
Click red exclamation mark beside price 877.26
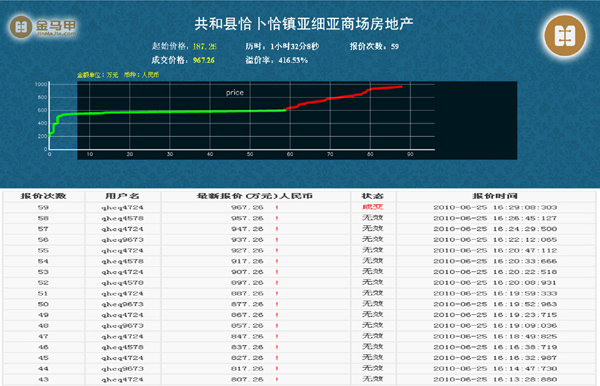[x=277, y=304]
